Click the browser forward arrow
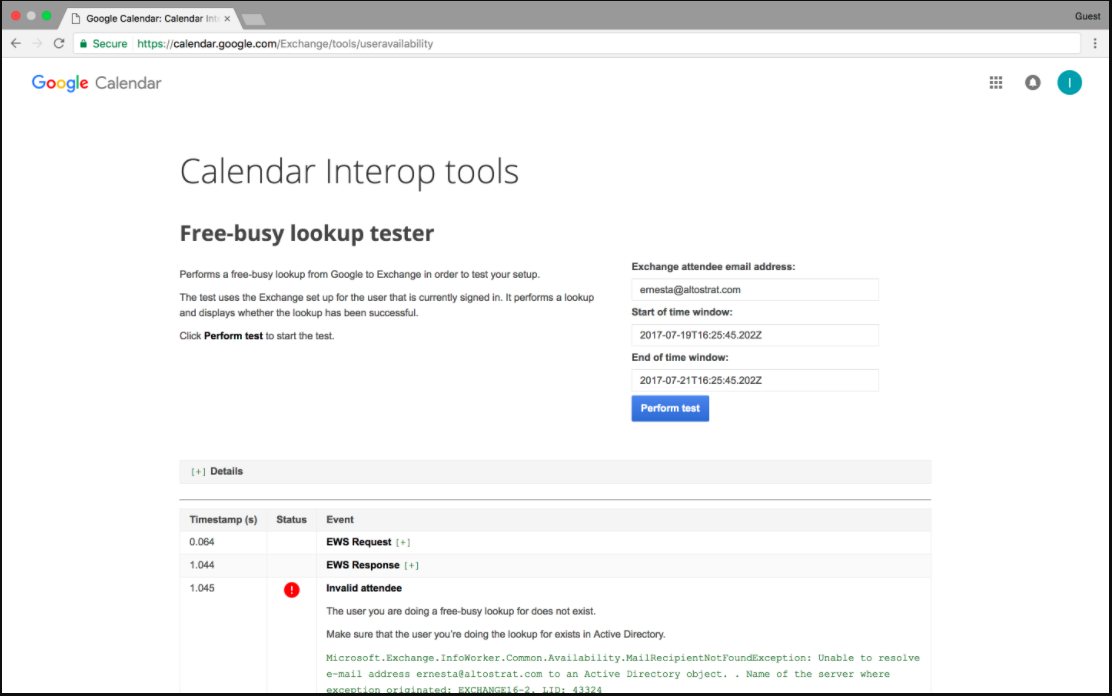Viewport: 1112px width, 696px height. [38, 43]
